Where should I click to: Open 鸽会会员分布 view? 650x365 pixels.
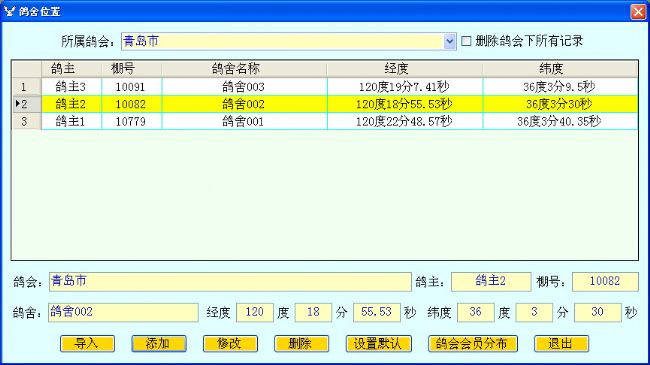tap(473, 343)
